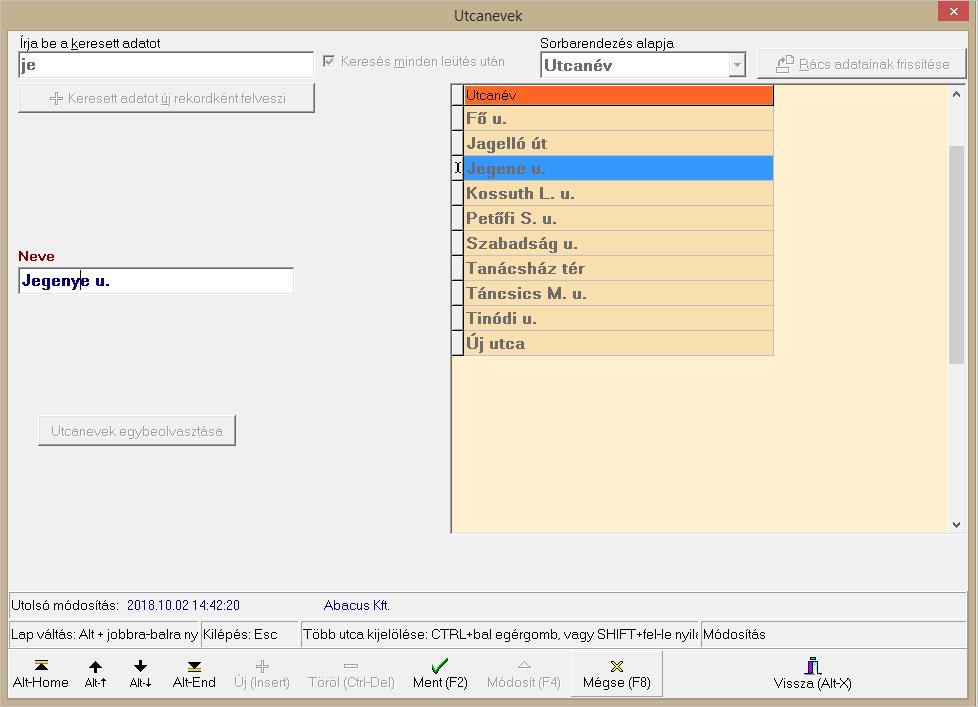Toggle 'Keresés minden leütés után' checkbox
The height and width of the screenshot is (707, 978).
tap(329, 61)
